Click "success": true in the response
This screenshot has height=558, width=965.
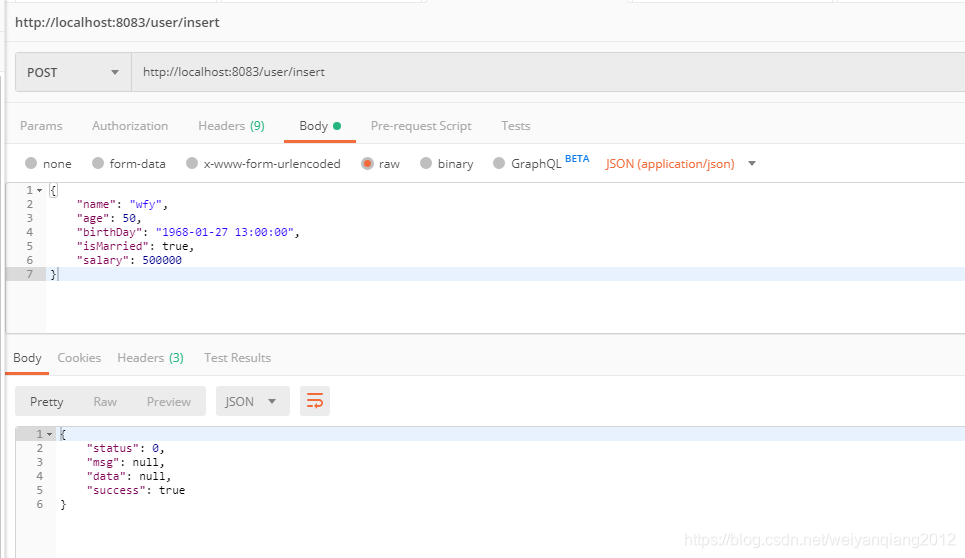click(x=135, y=490)
